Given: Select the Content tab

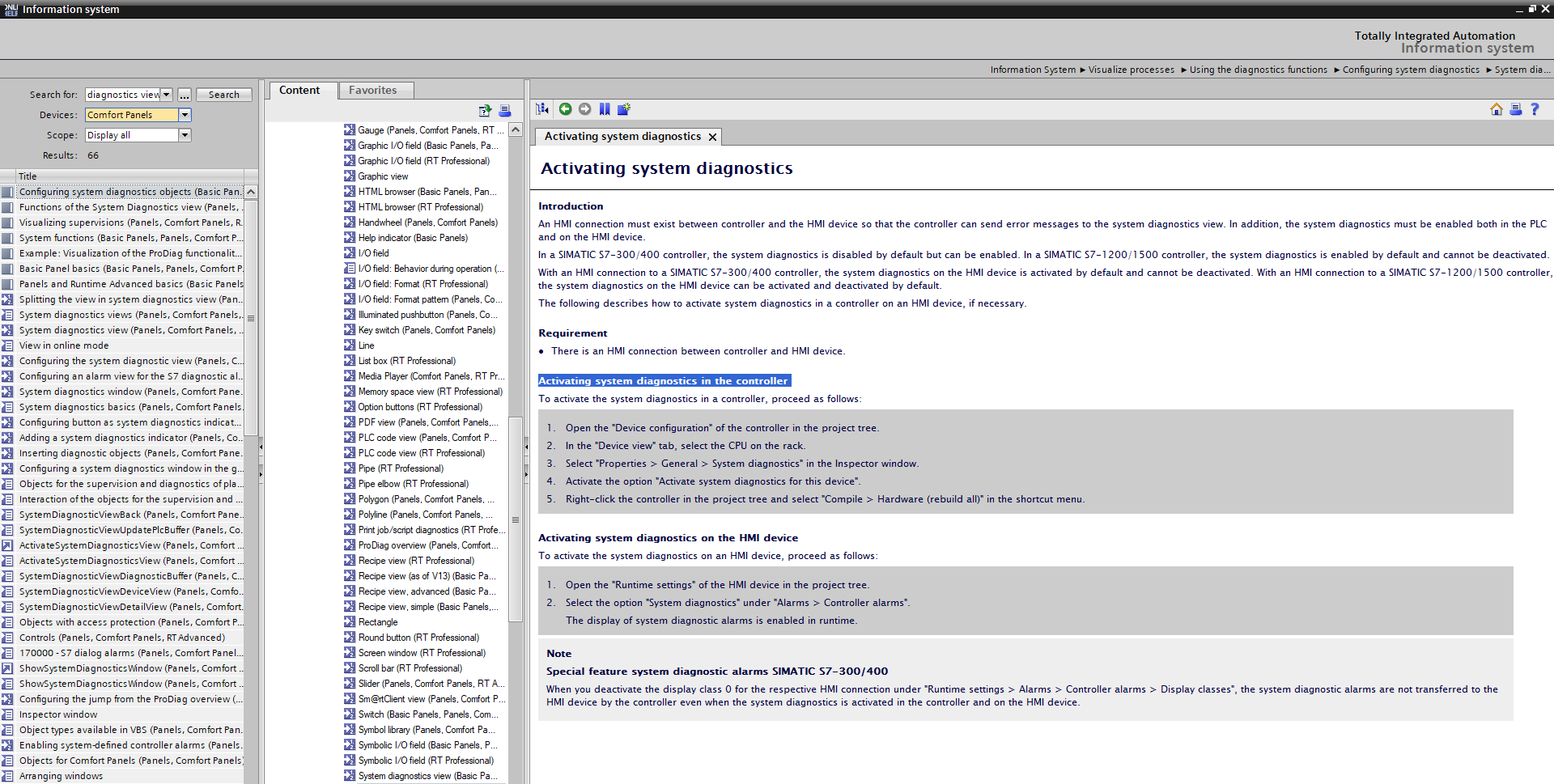Looking at the screenshot, I should [299, 91].
